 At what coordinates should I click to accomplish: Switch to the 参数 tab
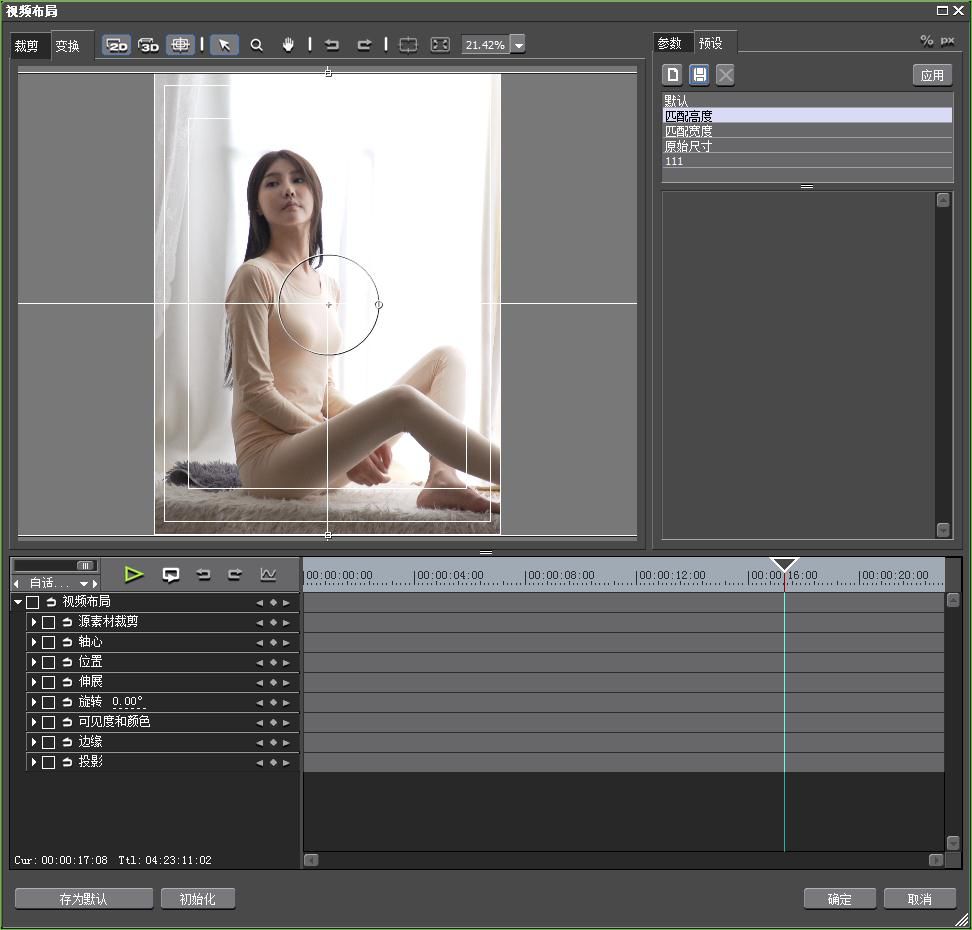tap(669, 44)
